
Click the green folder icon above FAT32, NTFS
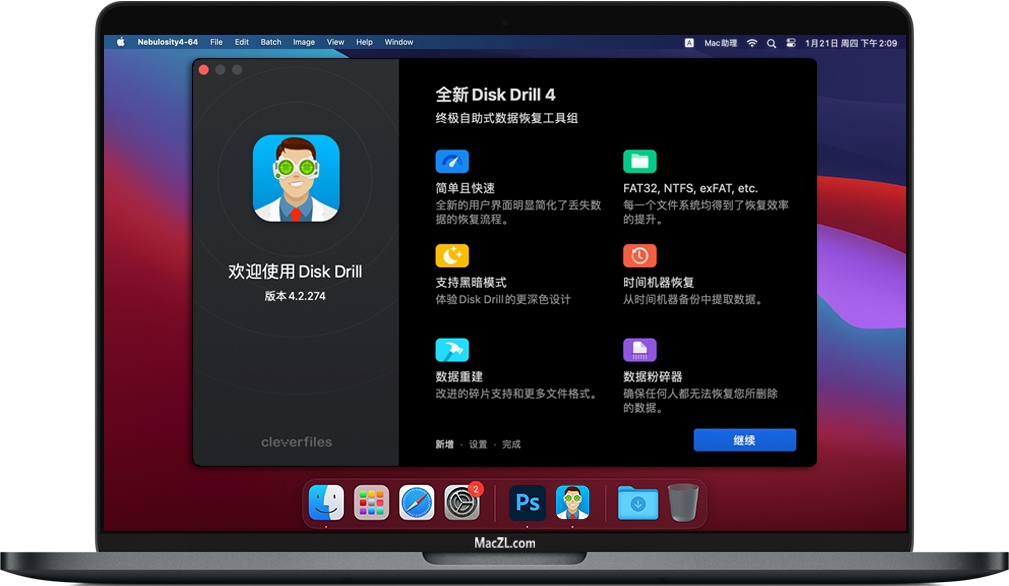click(x=640, y=161)
